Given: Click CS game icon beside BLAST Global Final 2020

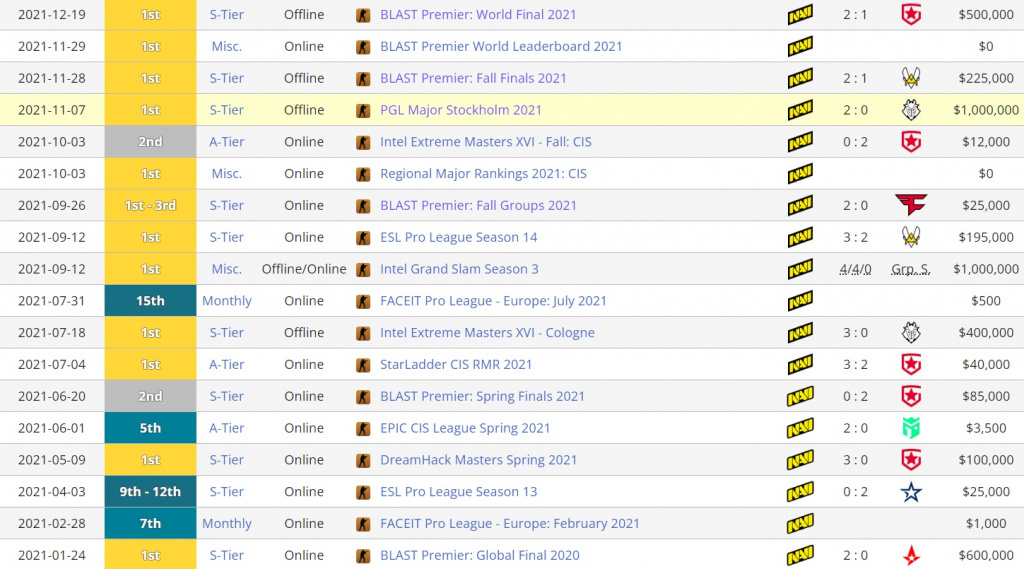Looking at the screenshot, I should point(363,556).
